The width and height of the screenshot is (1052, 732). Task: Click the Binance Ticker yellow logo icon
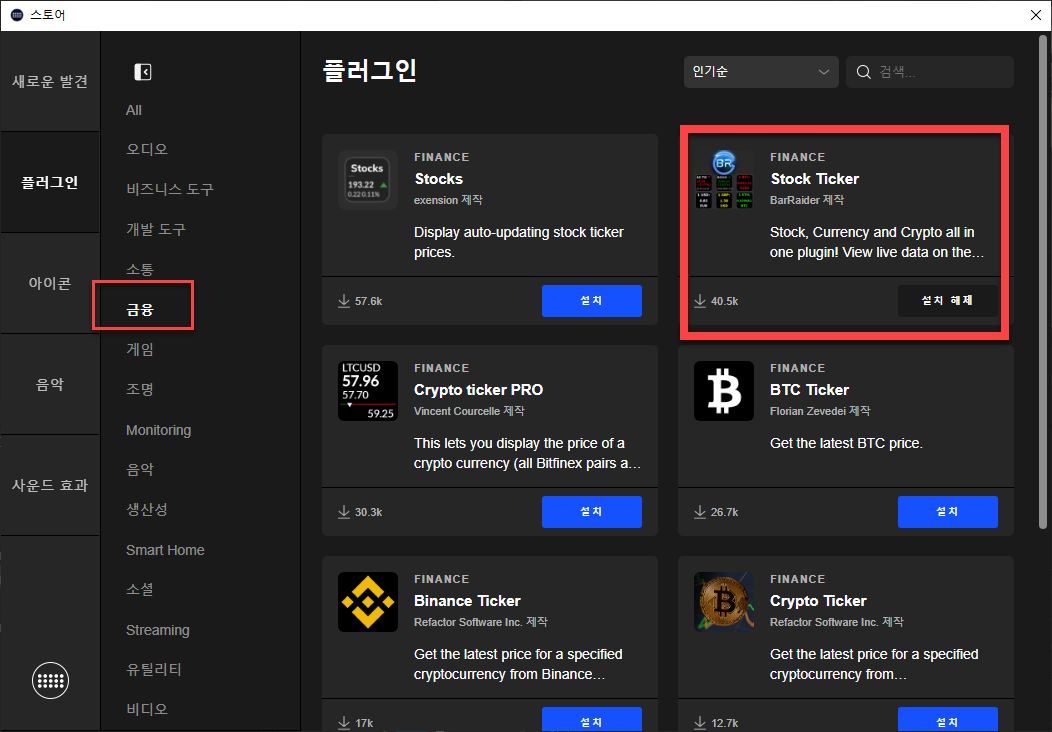368,602
